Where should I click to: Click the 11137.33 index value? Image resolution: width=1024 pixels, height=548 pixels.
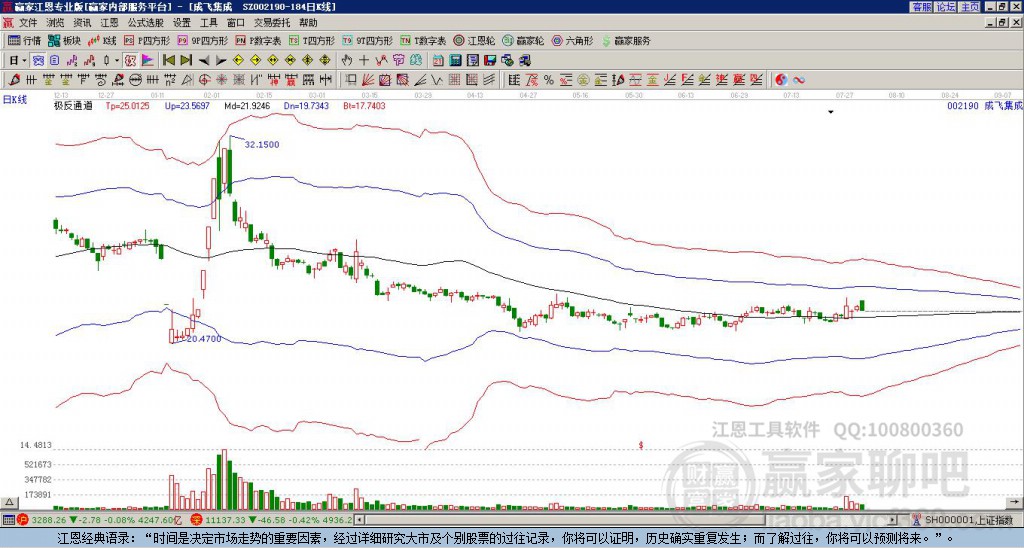(224, 520)
